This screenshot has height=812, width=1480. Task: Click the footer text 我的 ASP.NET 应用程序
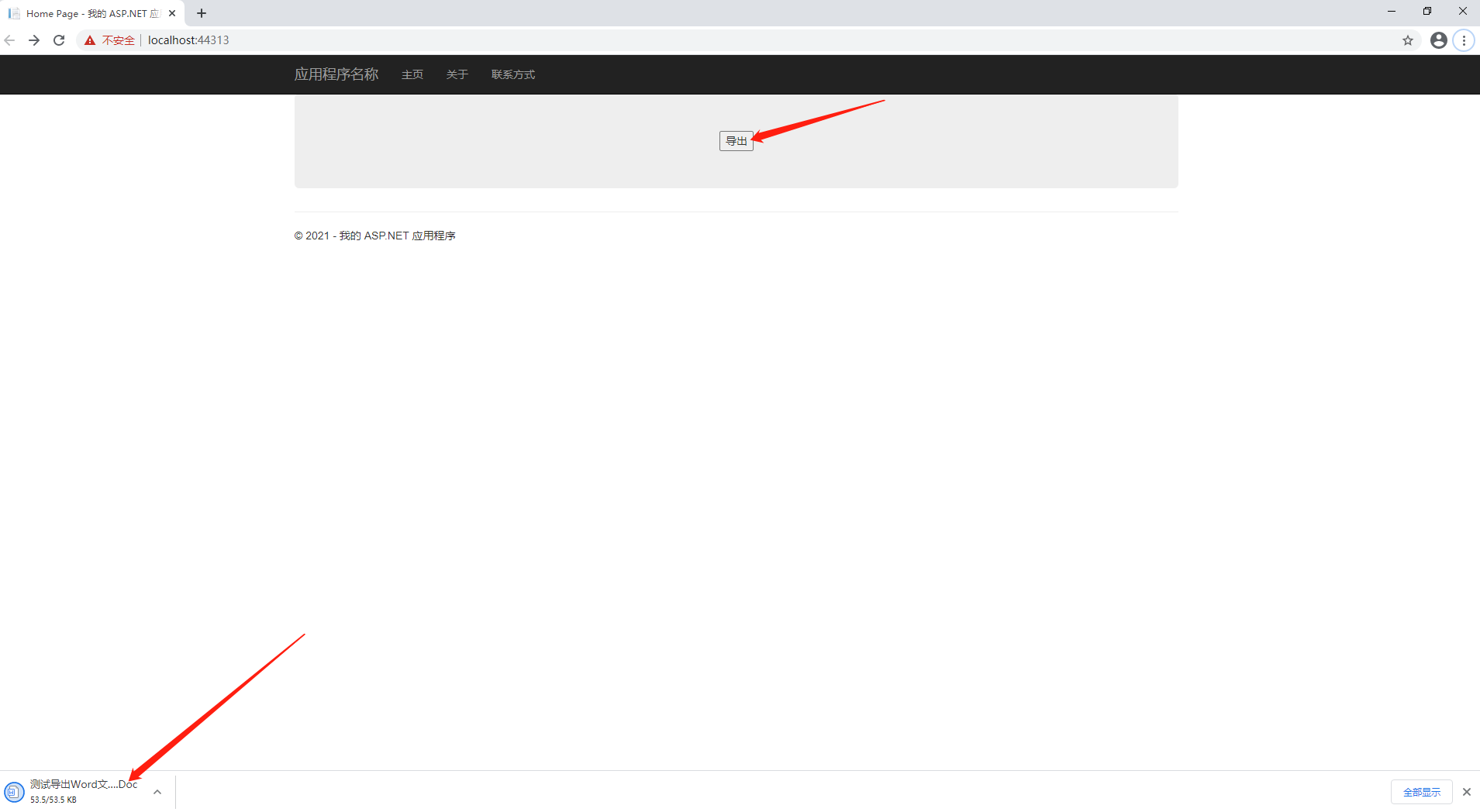[398, 236]
